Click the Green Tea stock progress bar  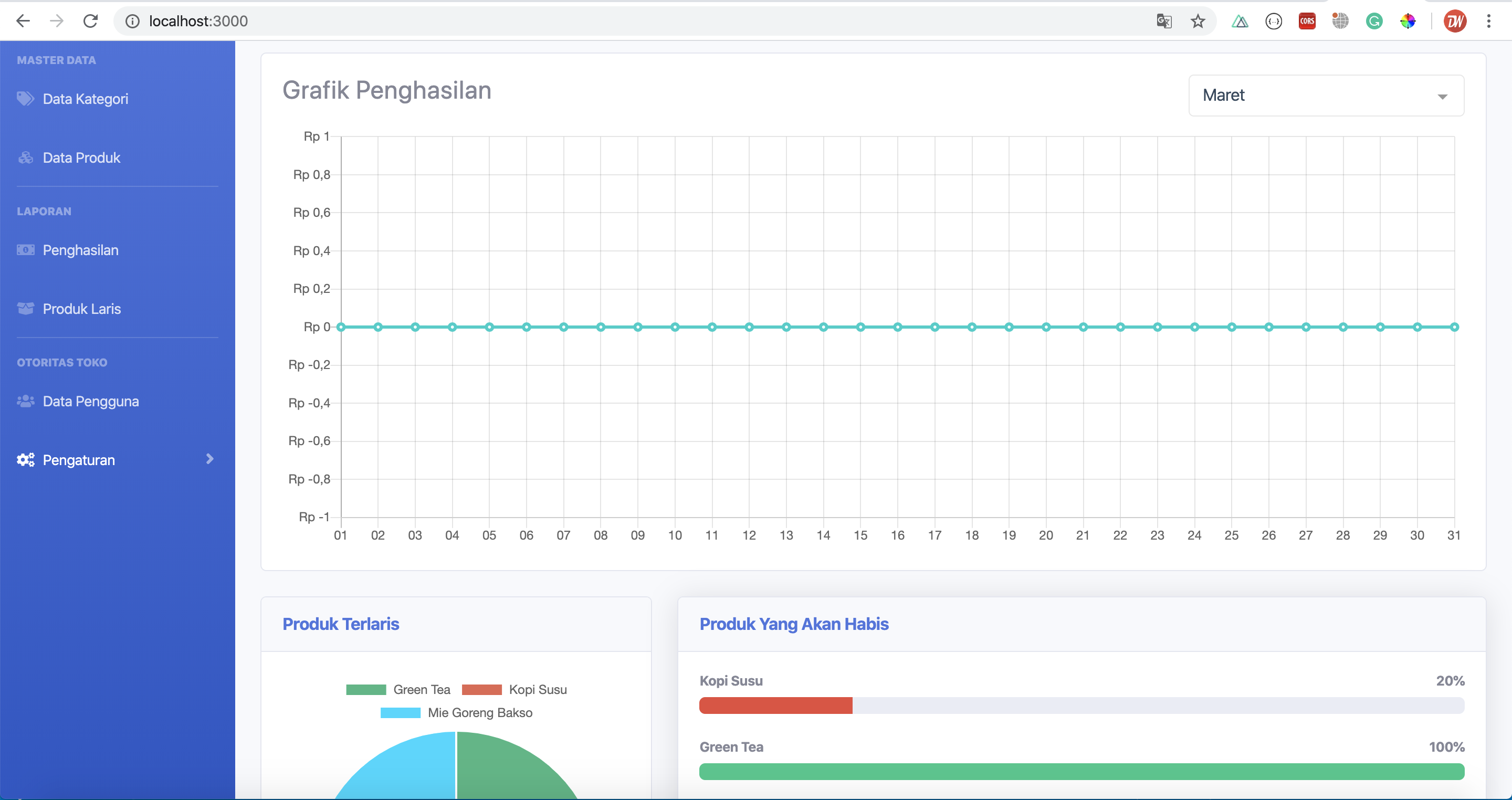[1081, 772]
